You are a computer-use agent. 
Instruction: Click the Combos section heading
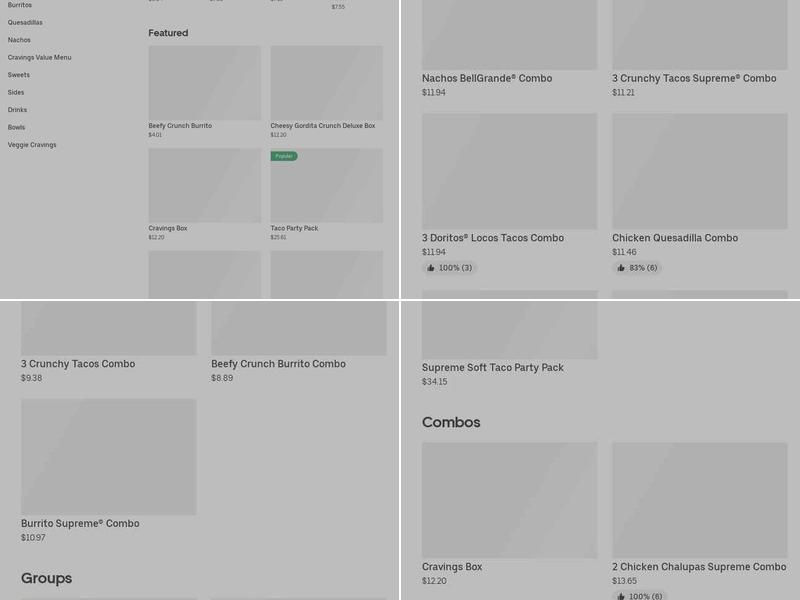click(x=451, y=422)
